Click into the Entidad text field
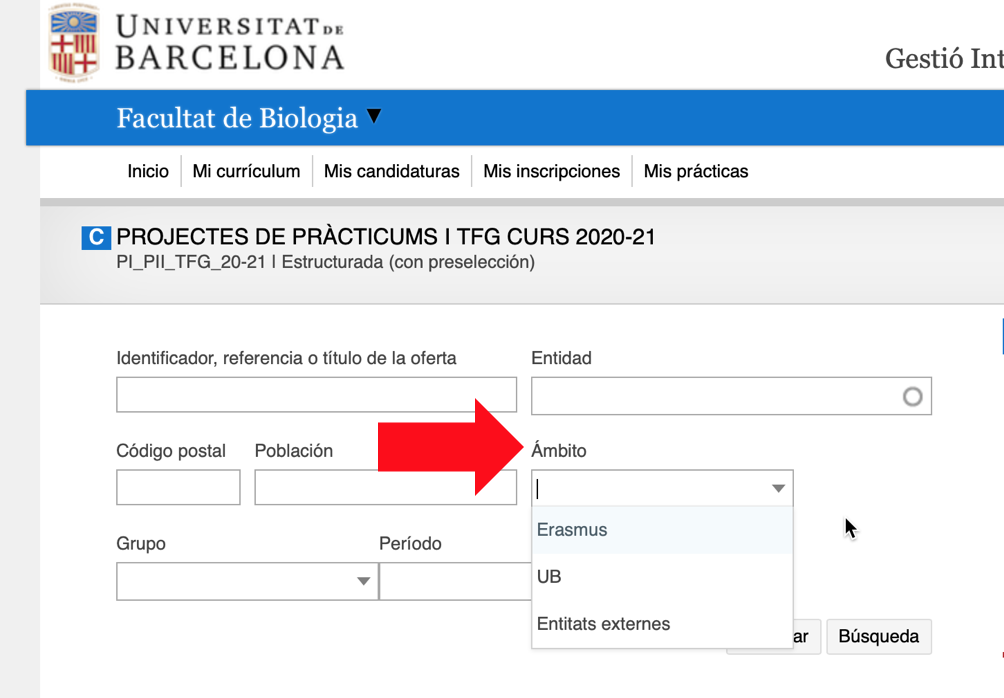The width and height of the screenshot is (1004, 698). coord(710,396)
